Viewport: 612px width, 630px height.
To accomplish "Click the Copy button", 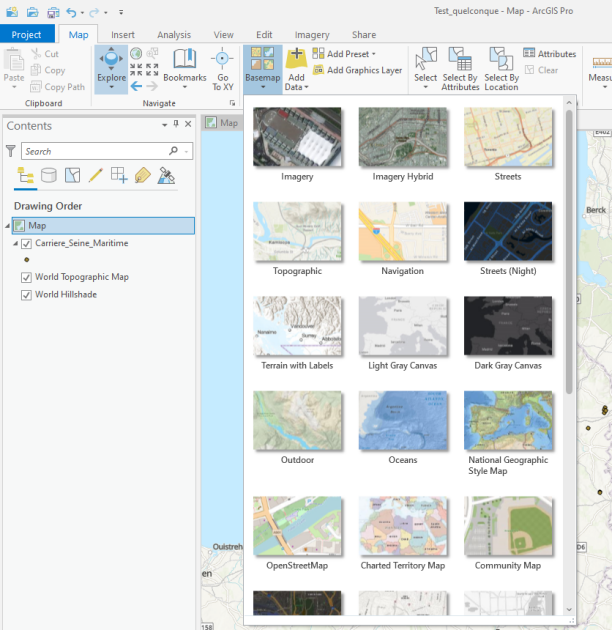I will [x=48, y=70].
